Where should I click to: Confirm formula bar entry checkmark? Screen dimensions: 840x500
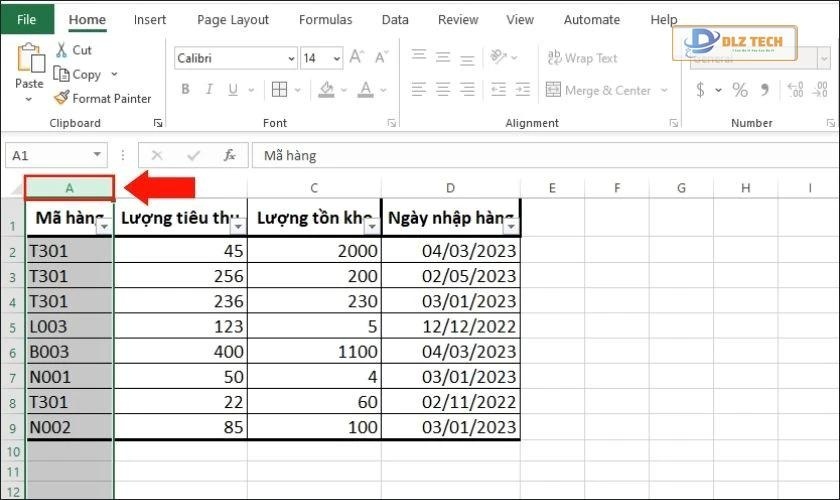193,155
